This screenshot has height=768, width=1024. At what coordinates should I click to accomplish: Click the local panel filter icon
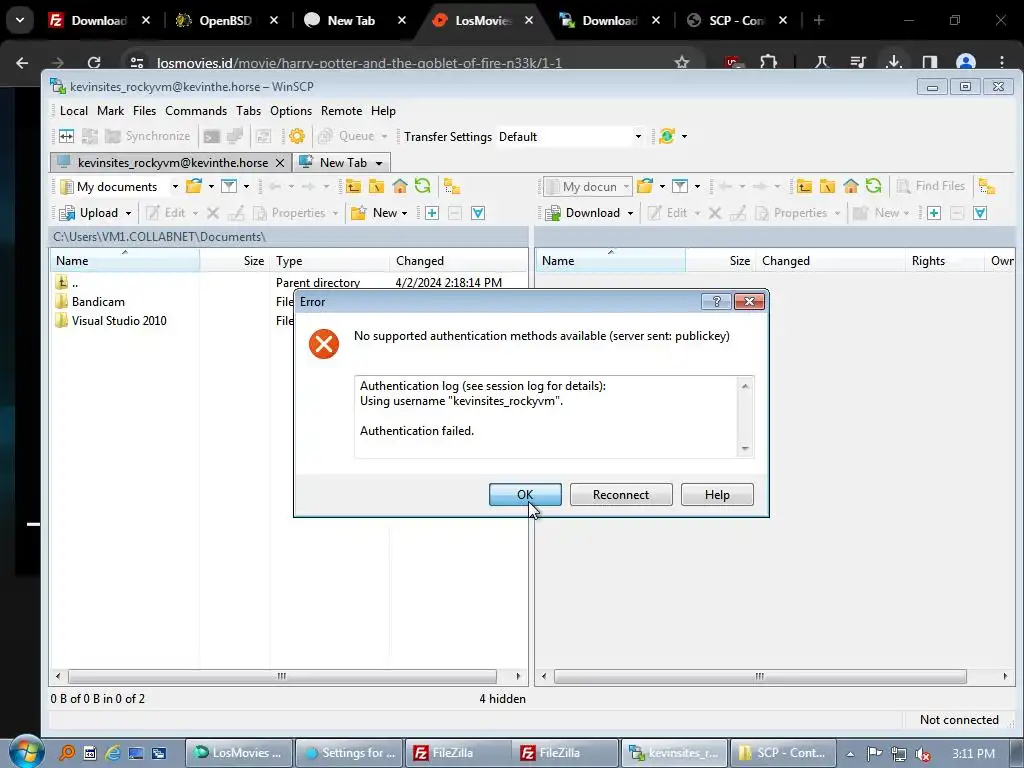point(229,186)
